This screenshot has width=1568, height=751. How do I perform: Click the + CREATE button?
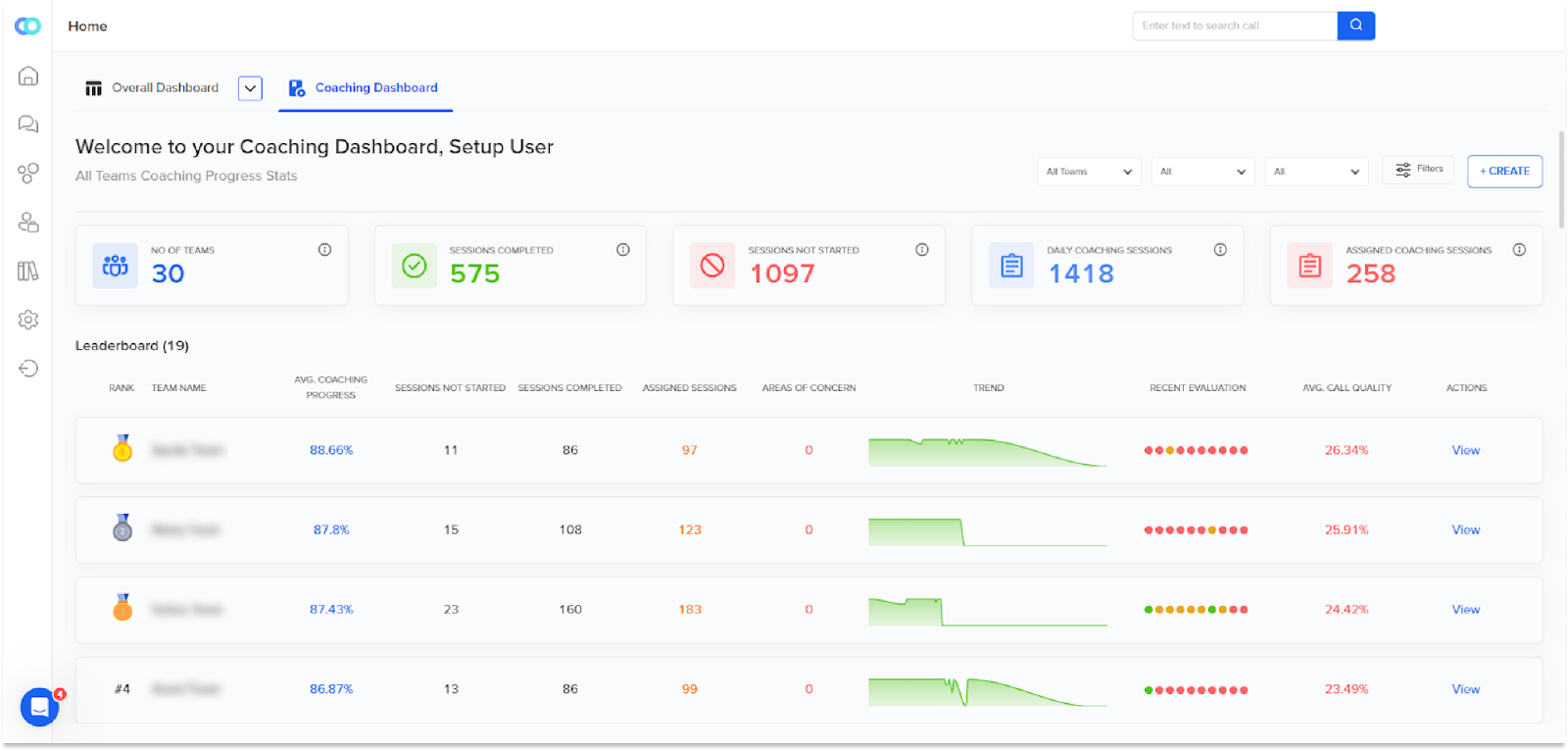[1504, 171]
